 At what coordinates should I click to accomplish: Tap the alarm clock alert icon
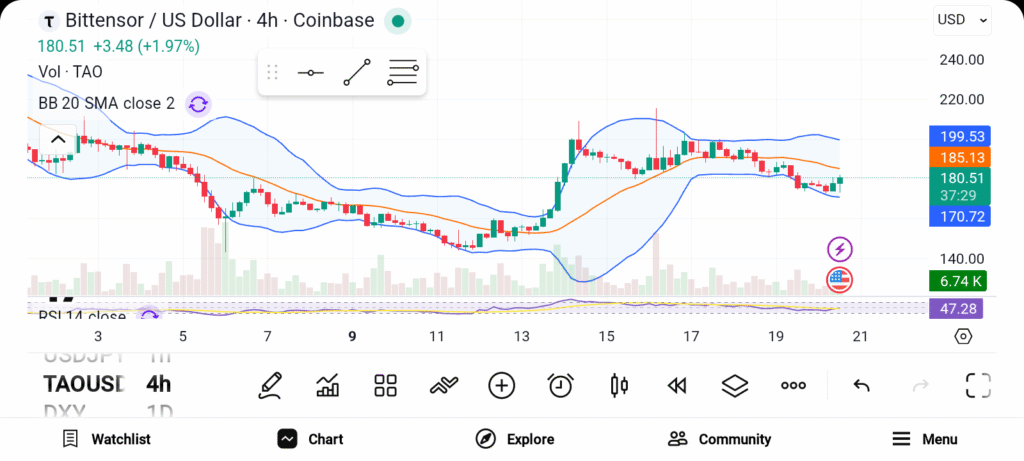coord(560,385)
